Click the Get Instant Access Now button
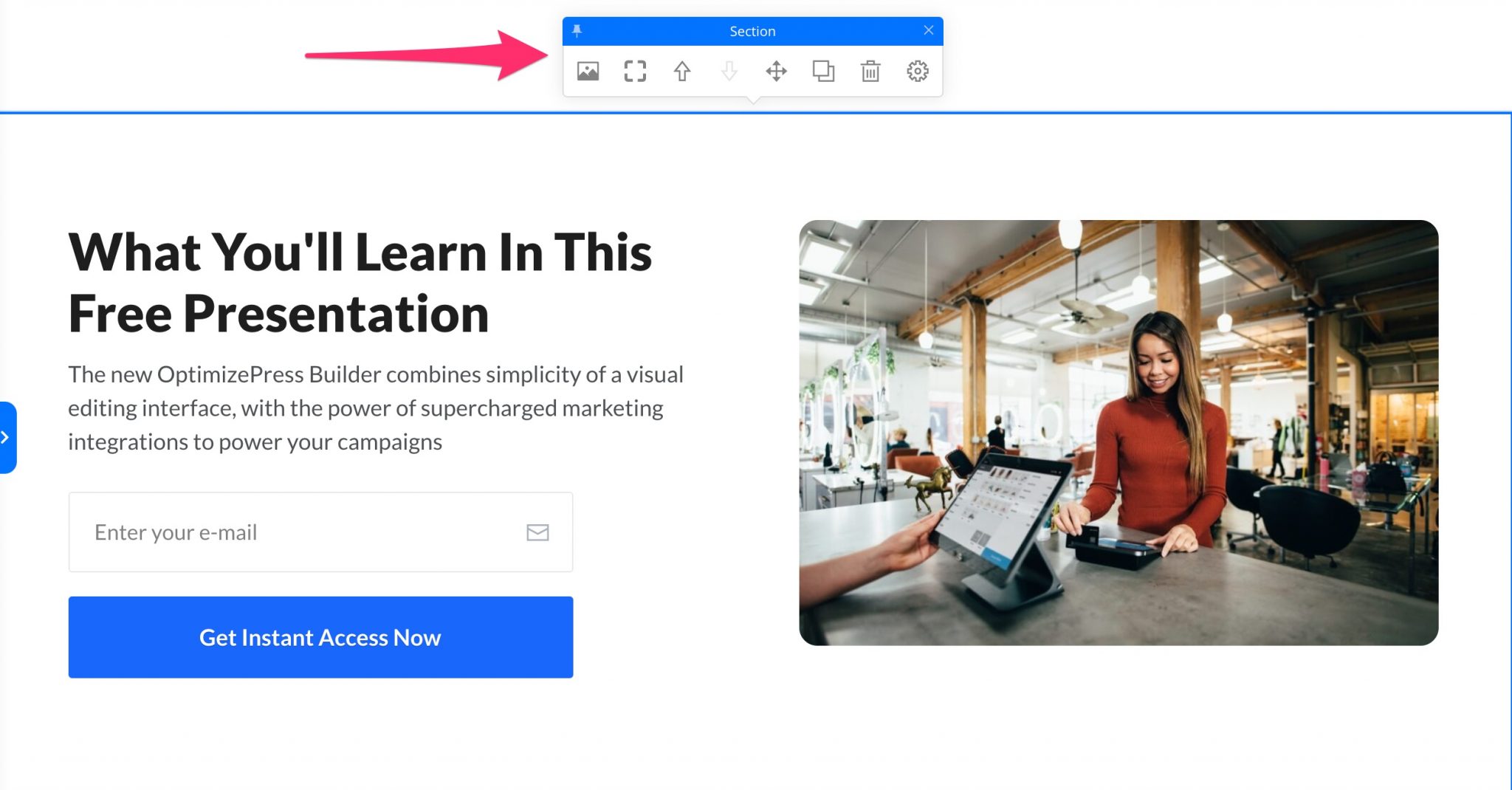The image size is (1512, 790). tap(320, 636)
